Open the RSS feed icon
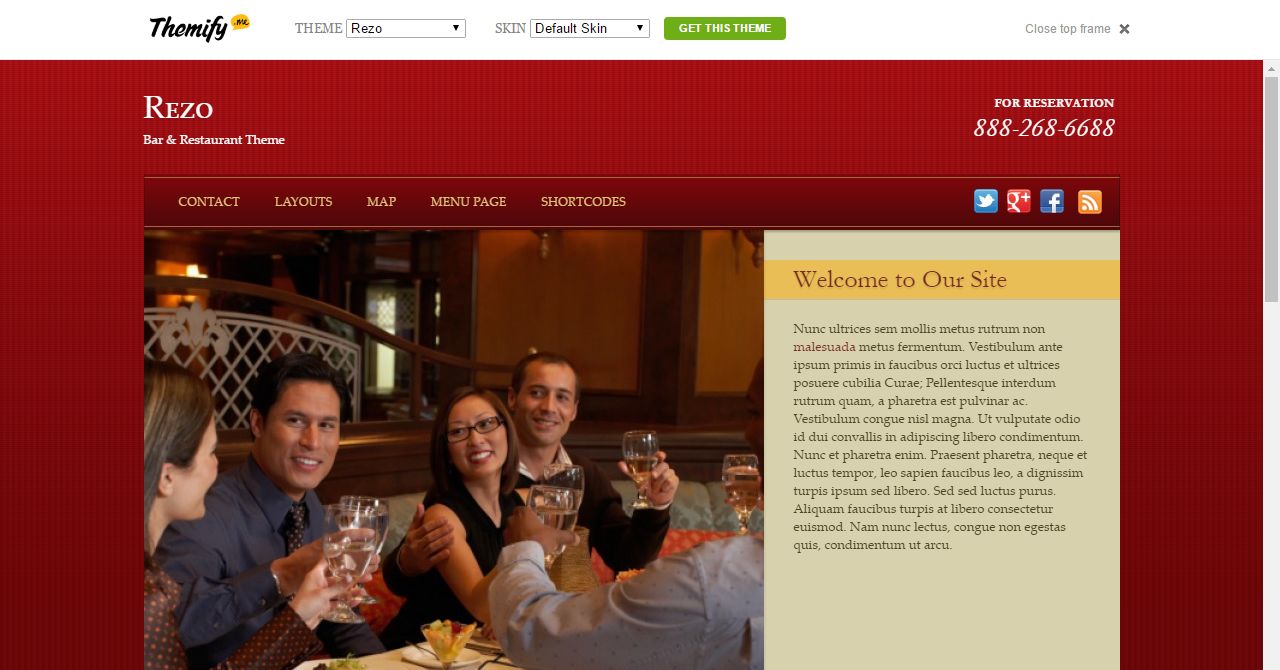Viewport: 1280px width, 670px height. click(x=1090, y=201)
